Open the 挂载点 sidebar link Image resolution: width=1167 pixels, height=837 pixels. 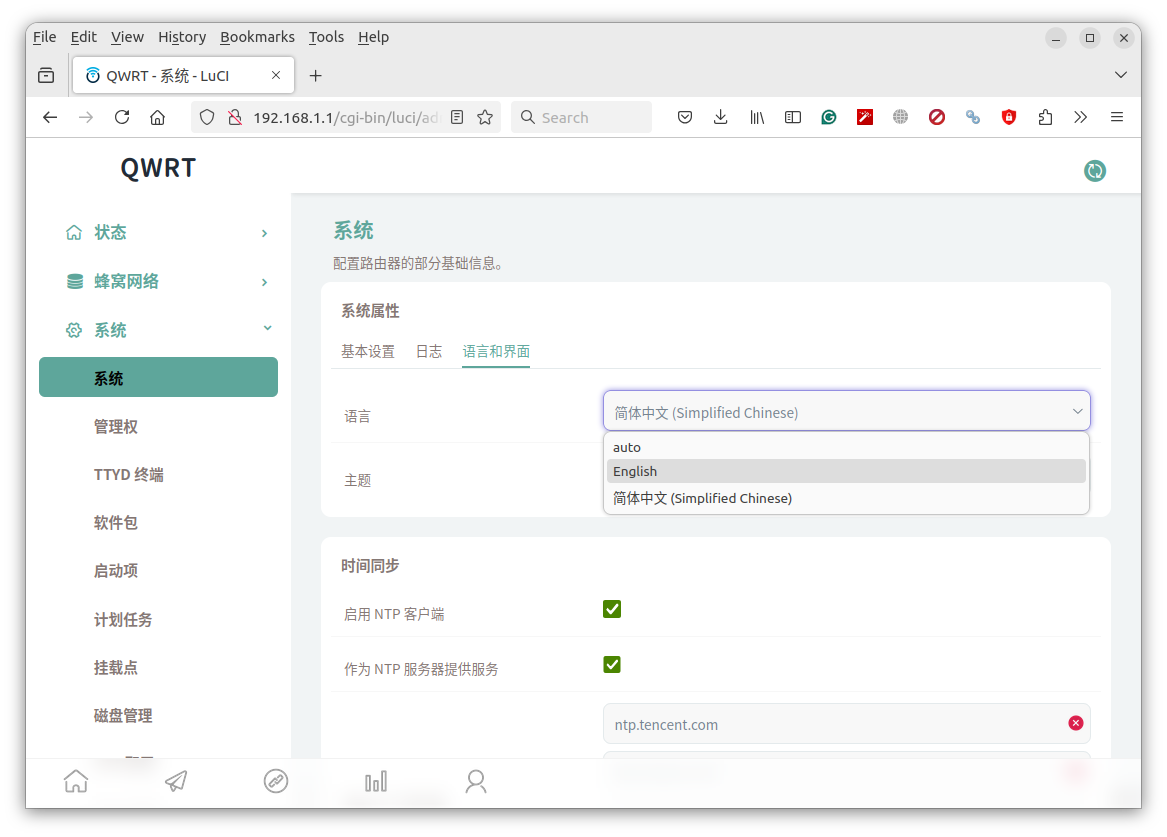click(x=115, y=667)
